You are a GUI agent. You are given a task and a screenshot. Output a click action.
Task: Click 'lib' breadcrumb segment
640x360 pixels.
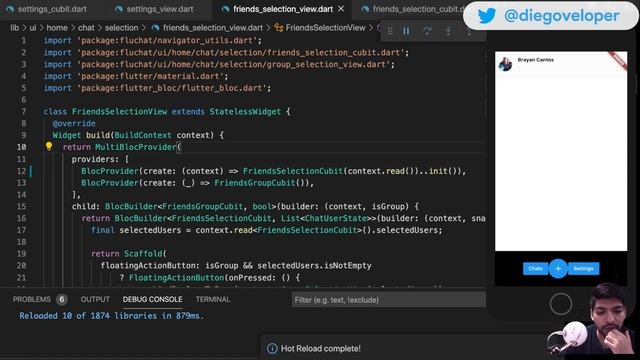click(x=15, y=28)
